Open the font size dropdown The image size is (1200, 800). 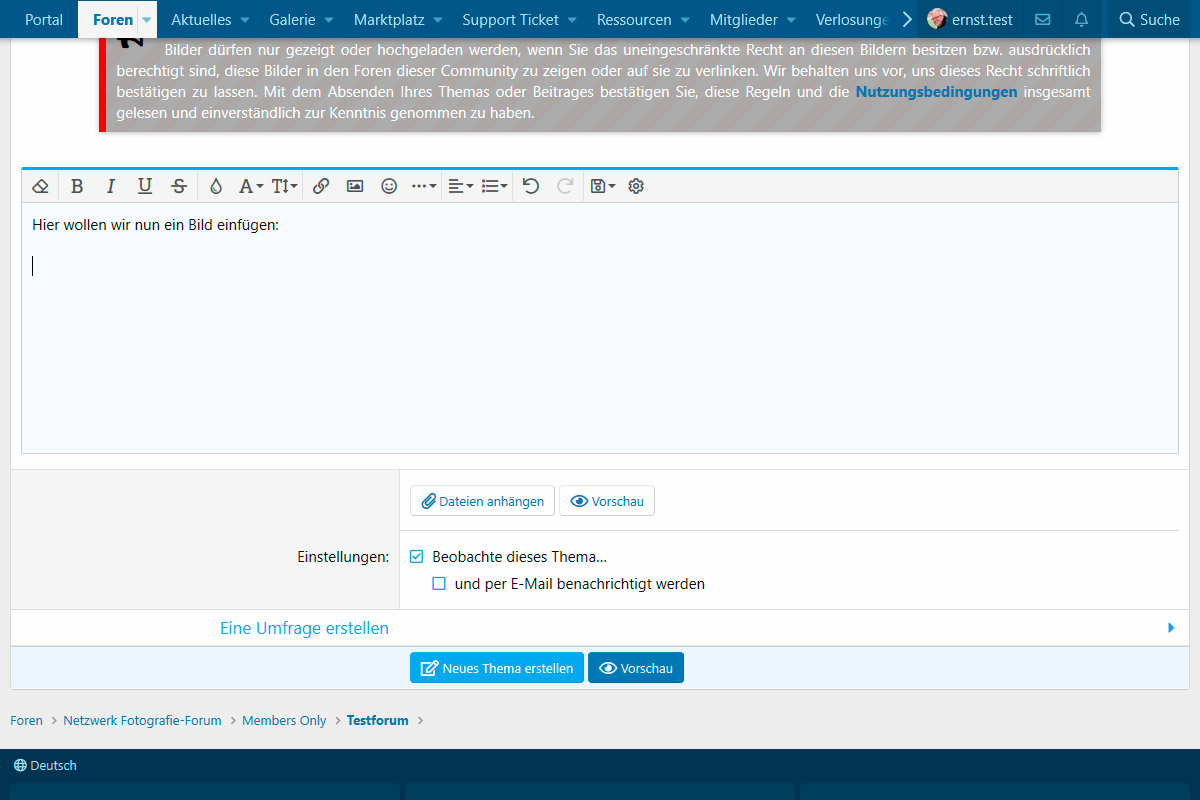[x=285, y=186]
